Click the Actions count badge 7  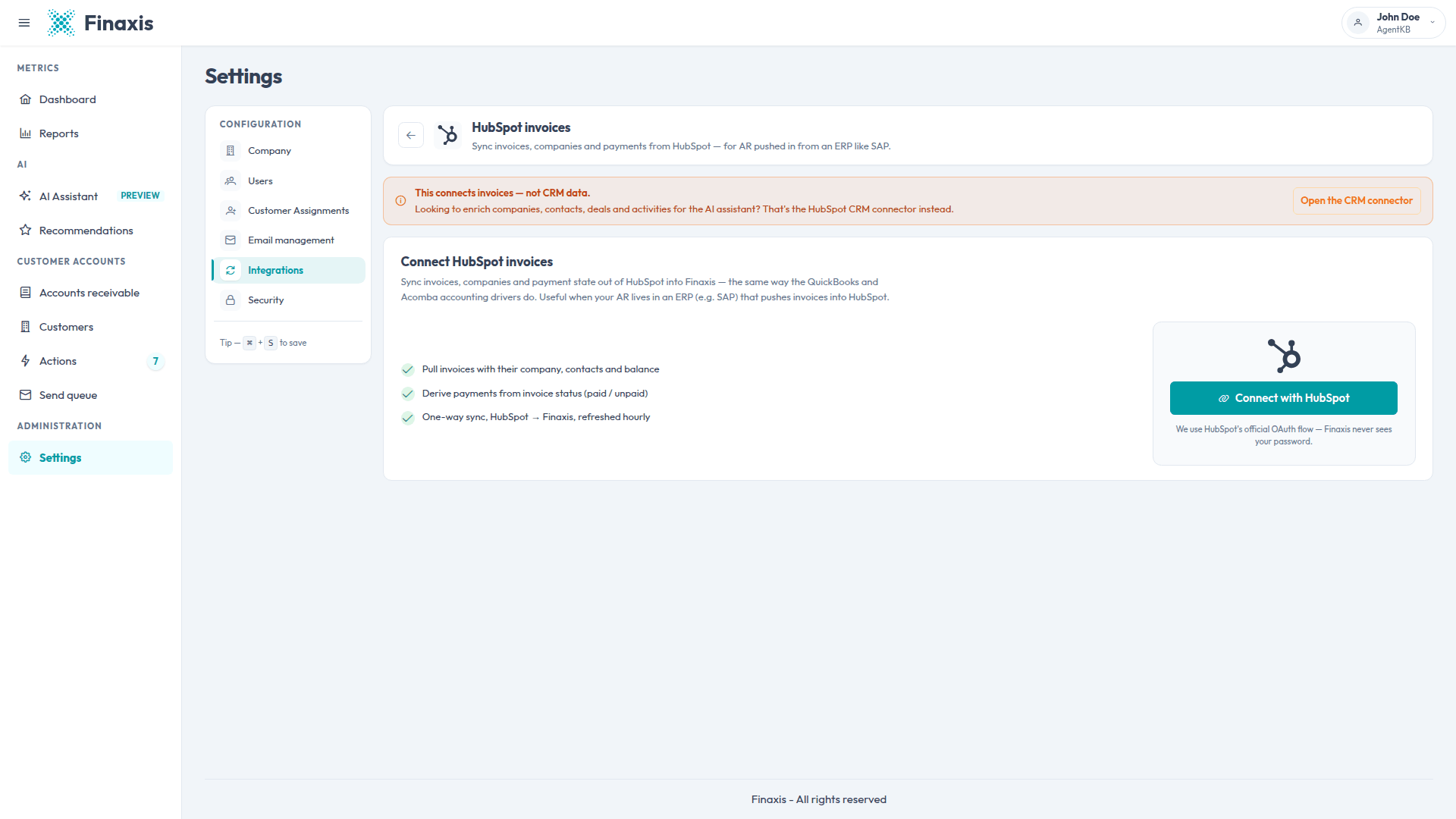coord(155,361)
